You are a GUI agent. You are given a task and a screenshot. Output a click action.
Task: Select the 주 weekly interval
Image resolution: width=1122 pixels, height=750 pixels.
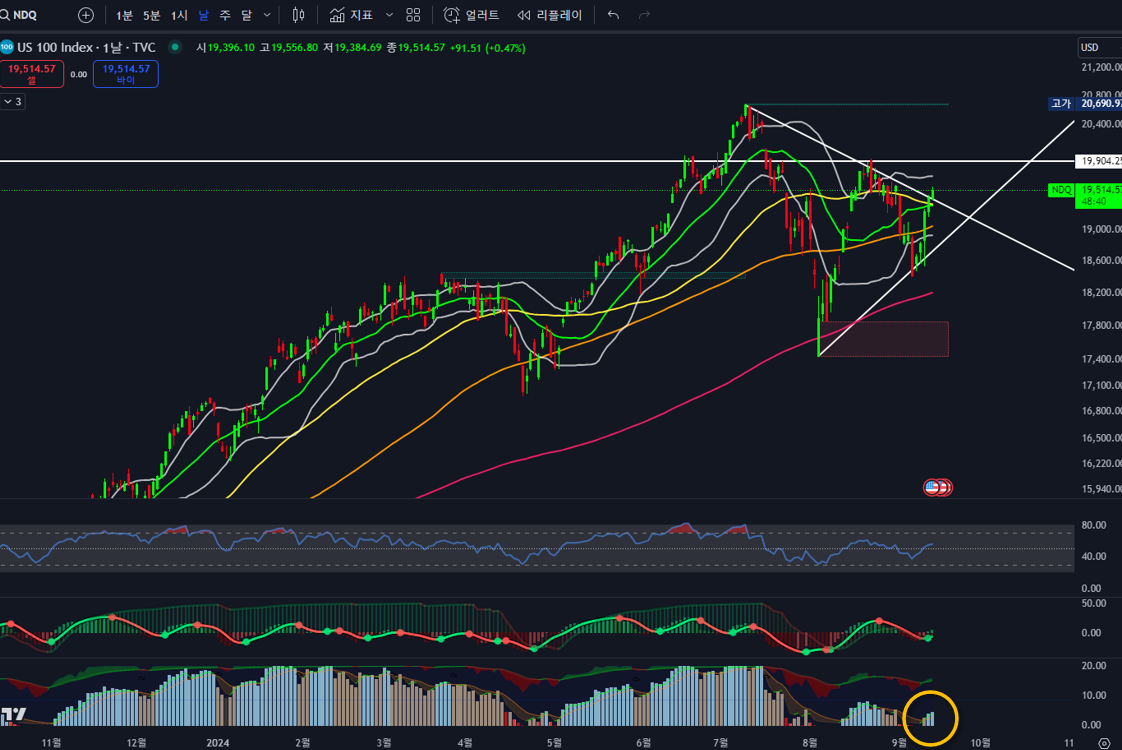225,15
